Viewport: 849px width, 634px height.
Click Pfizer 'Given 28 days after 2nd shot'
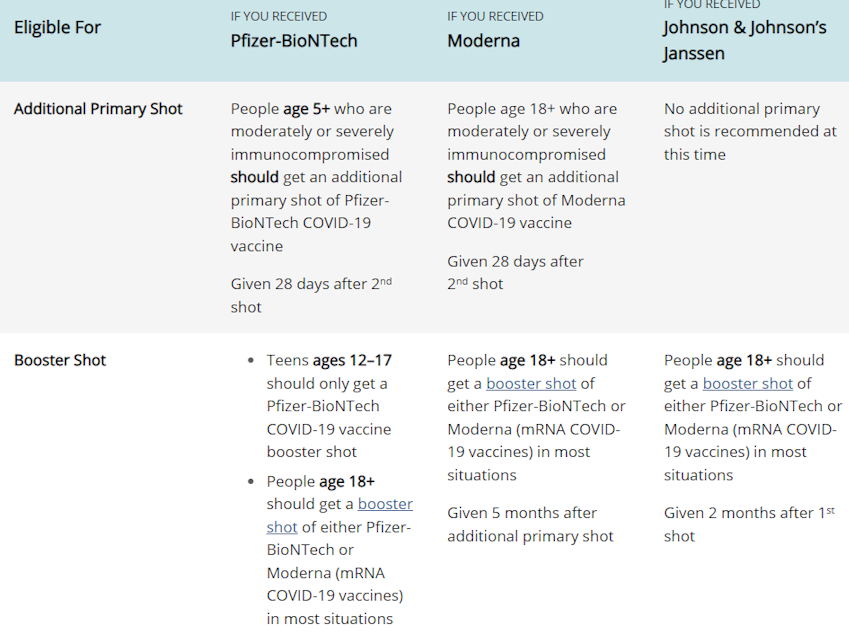coord(311,295)
